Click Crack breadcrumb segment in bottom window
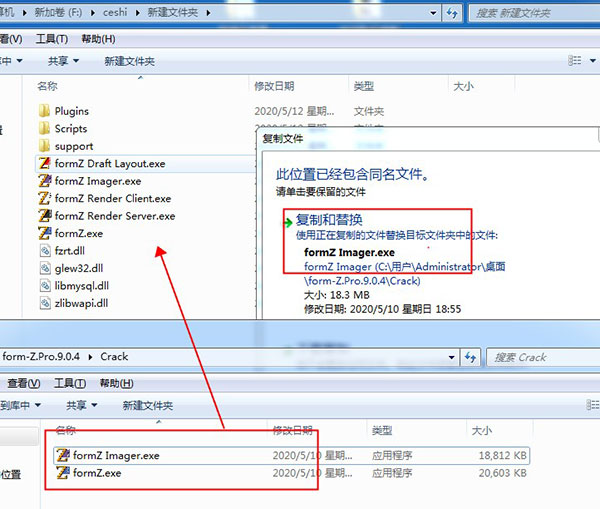 (x=114, y=357)
